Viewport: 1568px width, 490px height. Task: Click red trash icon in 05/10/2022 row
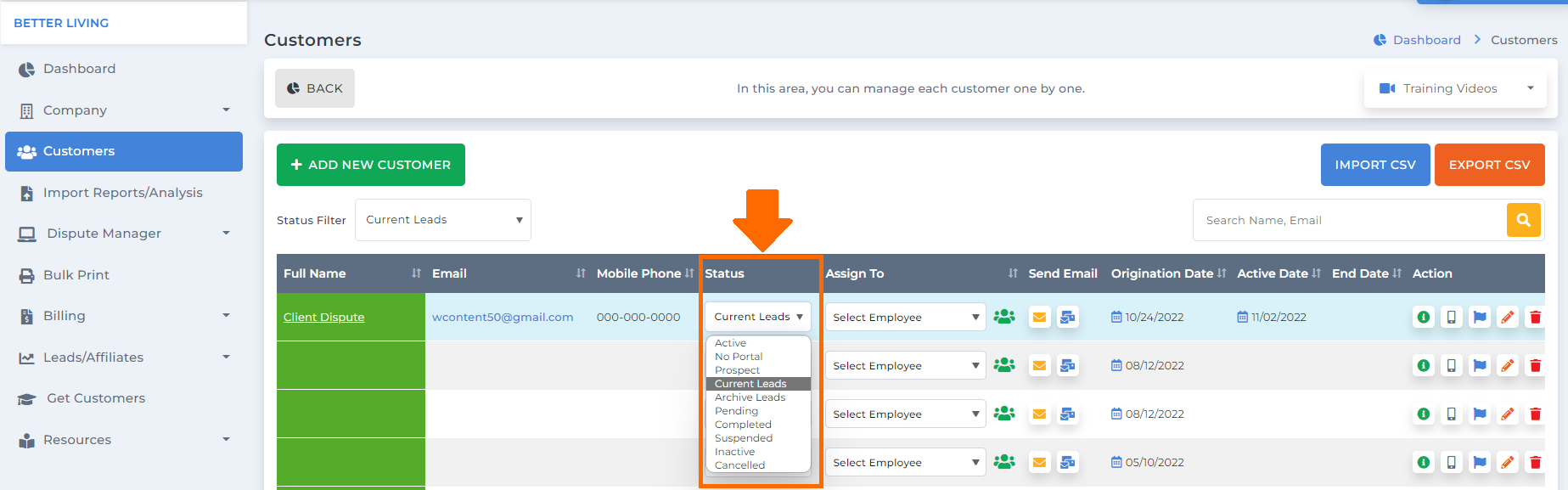click(x=1535, y=462)
